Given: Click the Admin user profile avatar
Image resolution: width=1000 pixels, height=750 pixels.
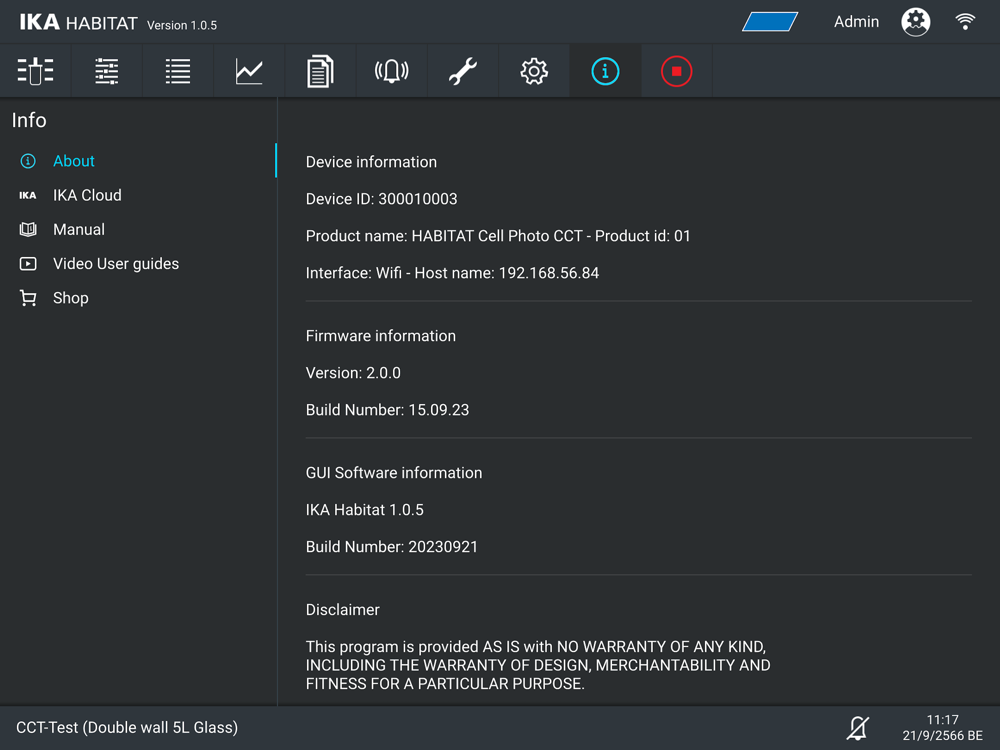Looking at the screenshot, I should [x=916, y=22].
